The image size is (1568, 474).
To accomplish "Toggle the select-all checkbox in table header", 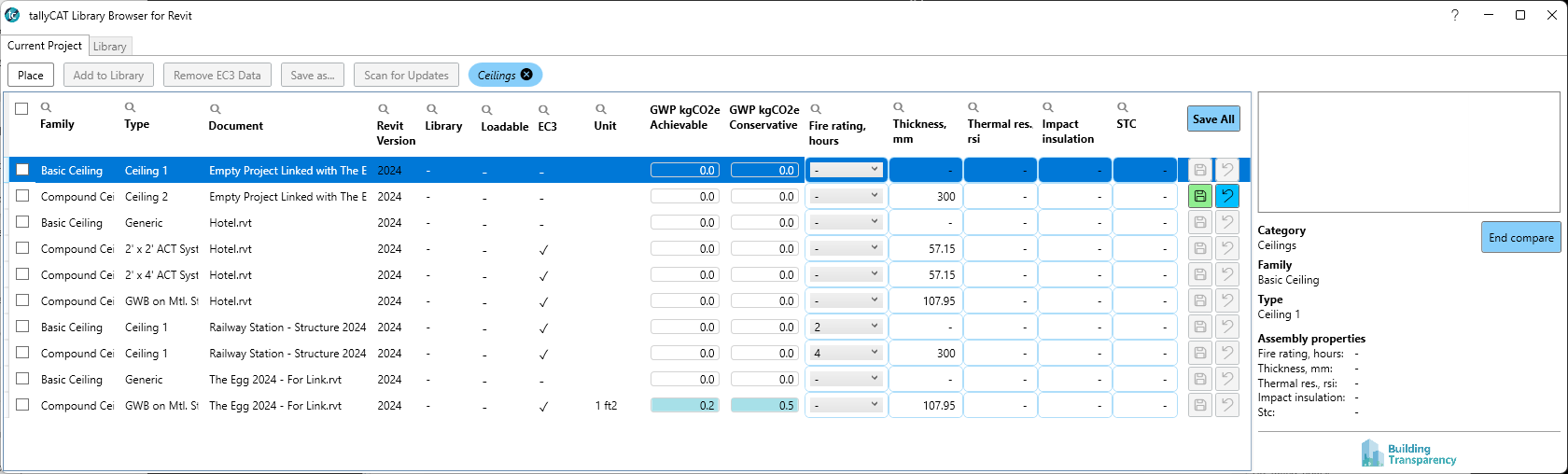I will 21,108.
